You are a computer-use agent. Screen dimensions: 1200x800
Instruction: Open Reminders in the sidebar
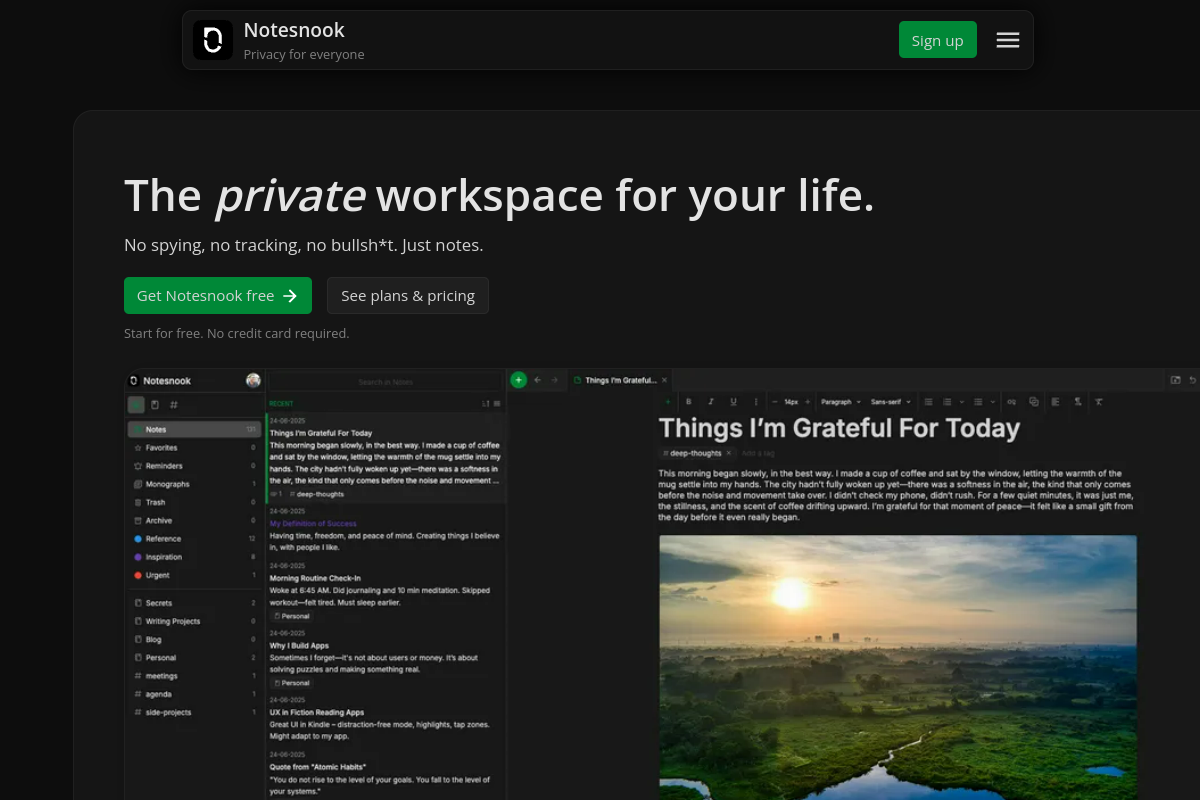194,466
